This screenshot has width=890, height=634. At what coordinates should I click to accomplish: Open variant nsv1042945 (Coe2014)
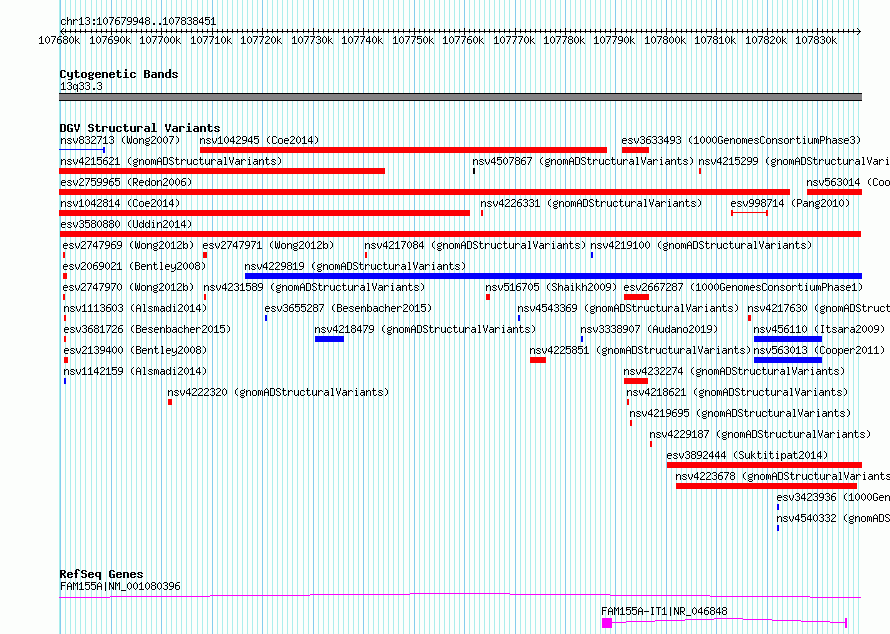tap(259, 140)
